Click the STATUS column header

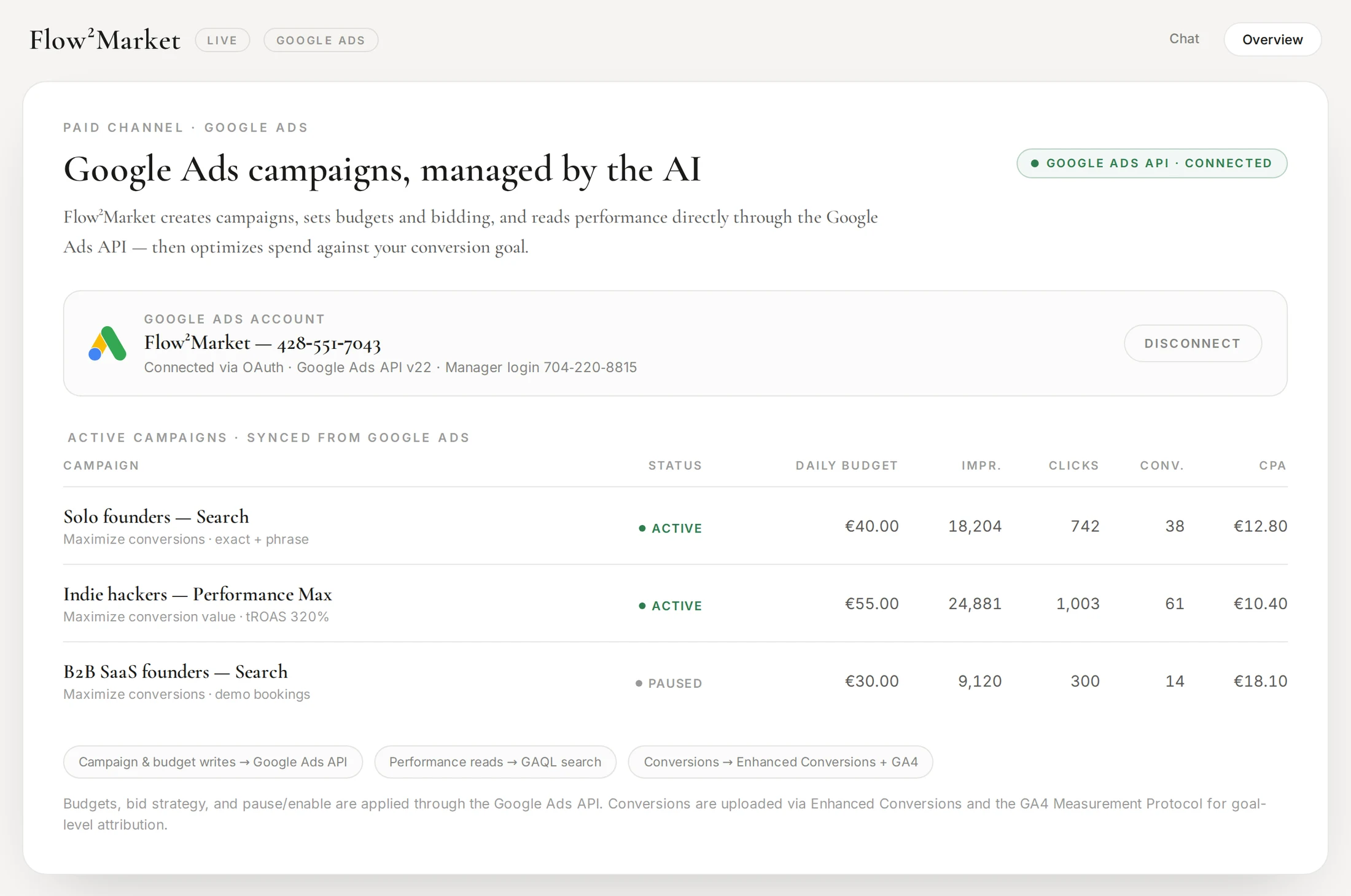click(x=675, y=466)
